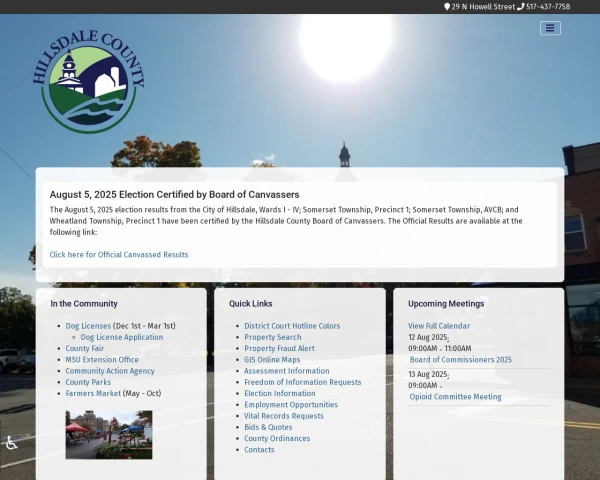Click the '13 Aug 2025' date text
This screenshot has width=600, height=480.
pos(428,374)
